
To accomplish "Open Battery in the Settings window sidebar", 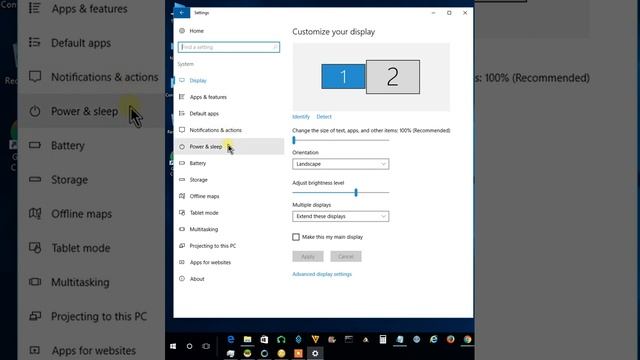I will point(198,163).
